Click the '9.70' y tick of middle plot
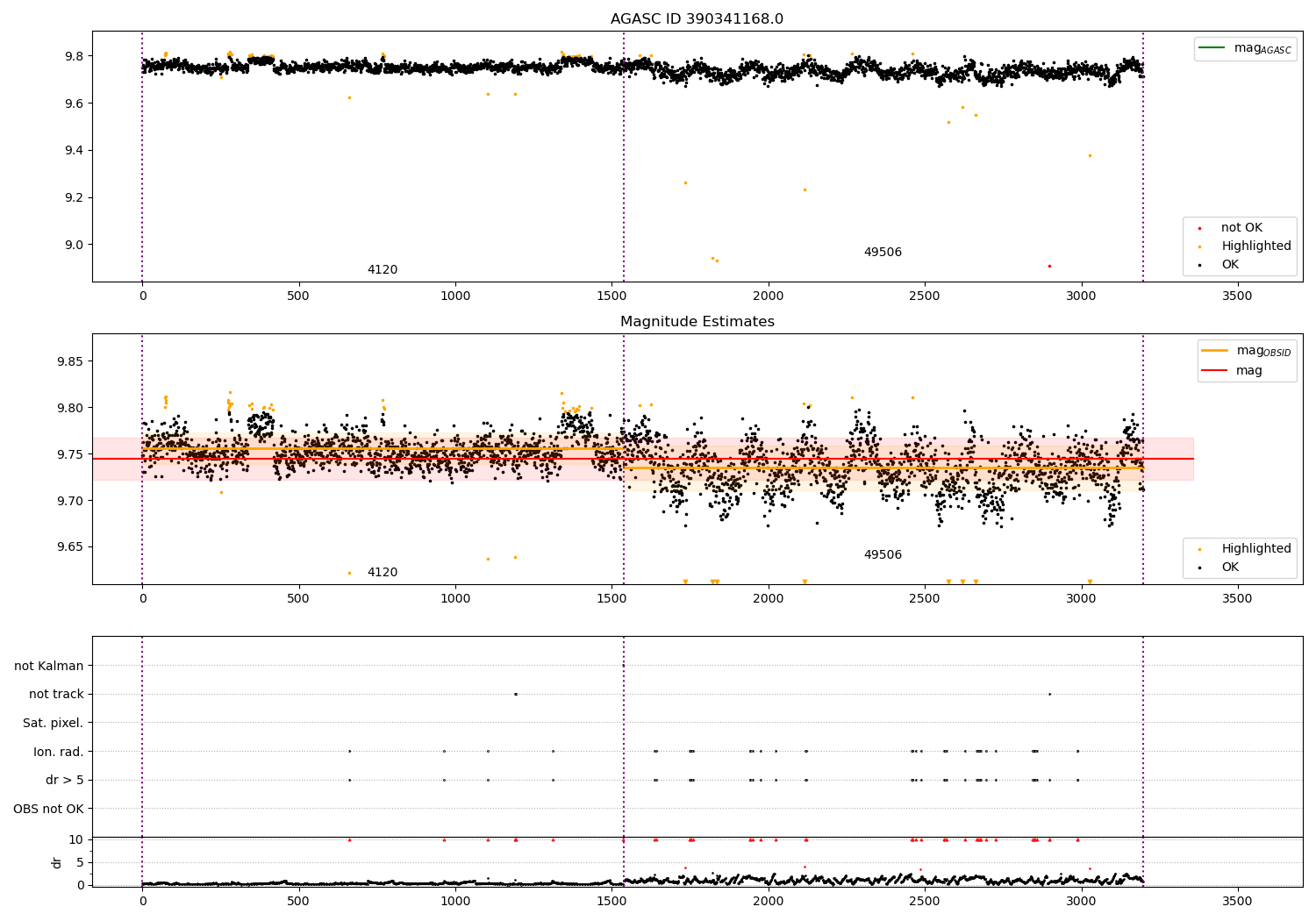Viewport: 1316px width, 921px height. point(69,501)
